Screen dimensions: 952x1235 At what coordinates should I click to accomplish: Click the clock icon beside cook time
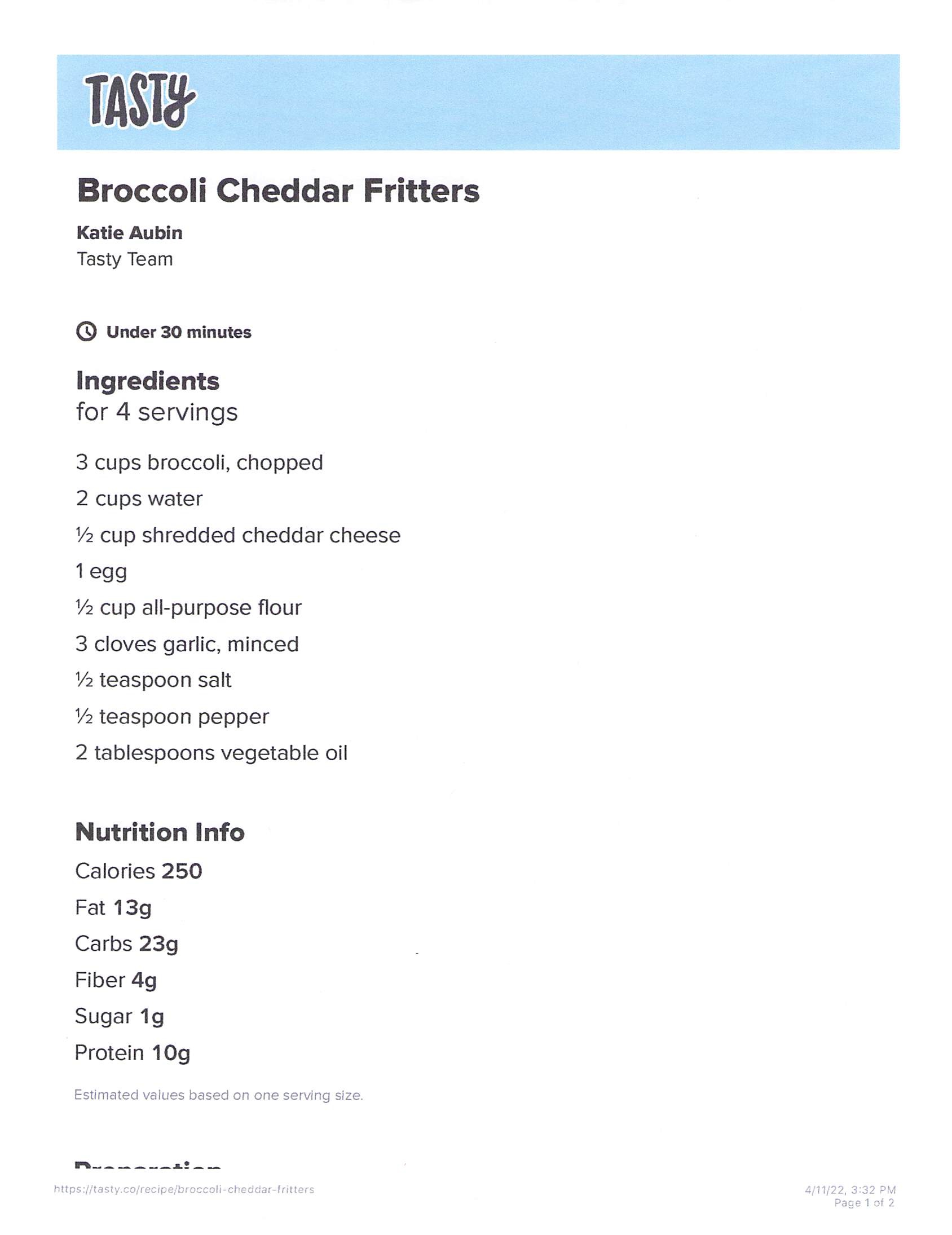click(x=86, y=332)
